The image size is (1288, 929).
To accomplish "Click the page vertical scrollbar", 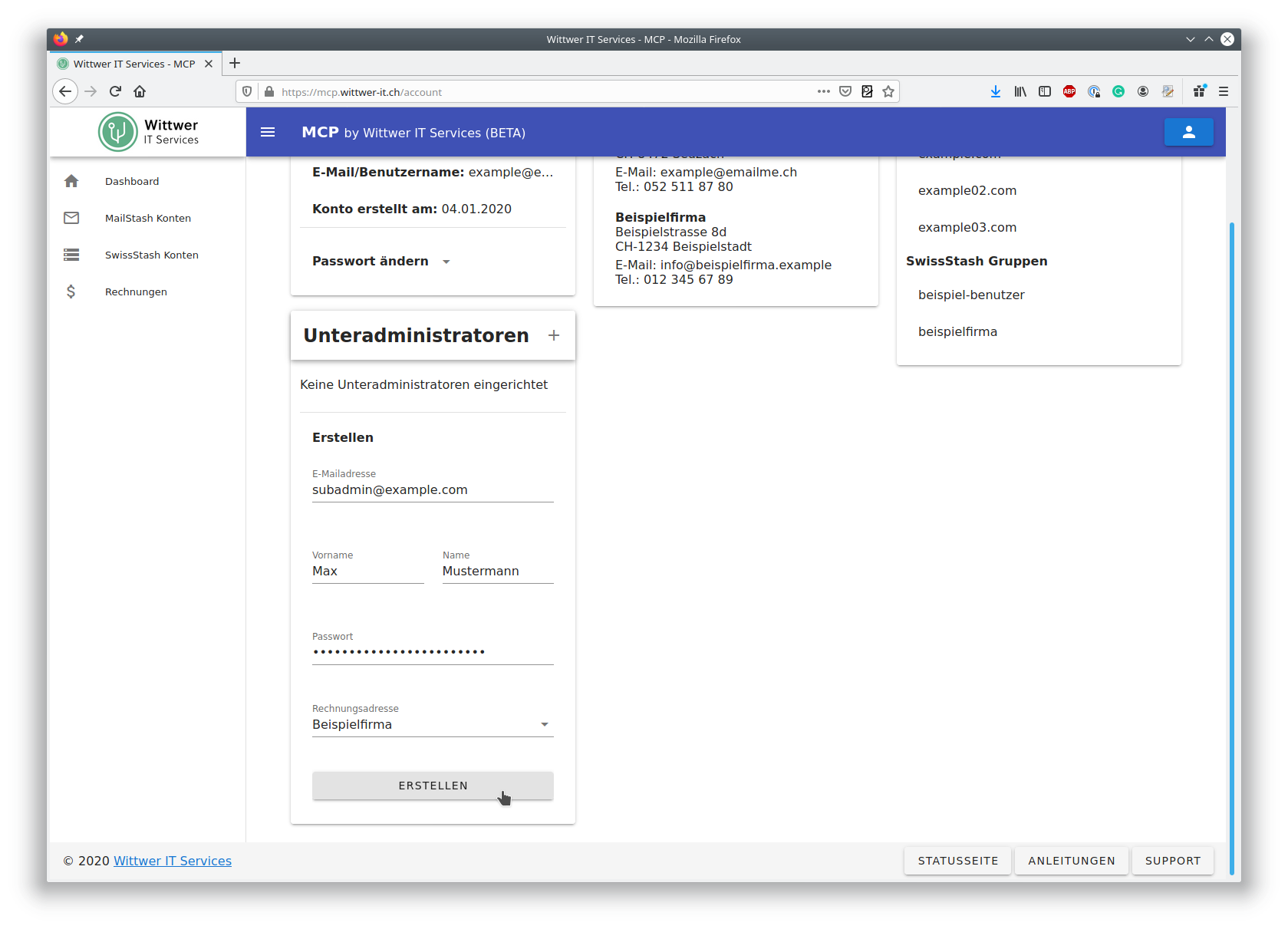I will [1231, 548].
